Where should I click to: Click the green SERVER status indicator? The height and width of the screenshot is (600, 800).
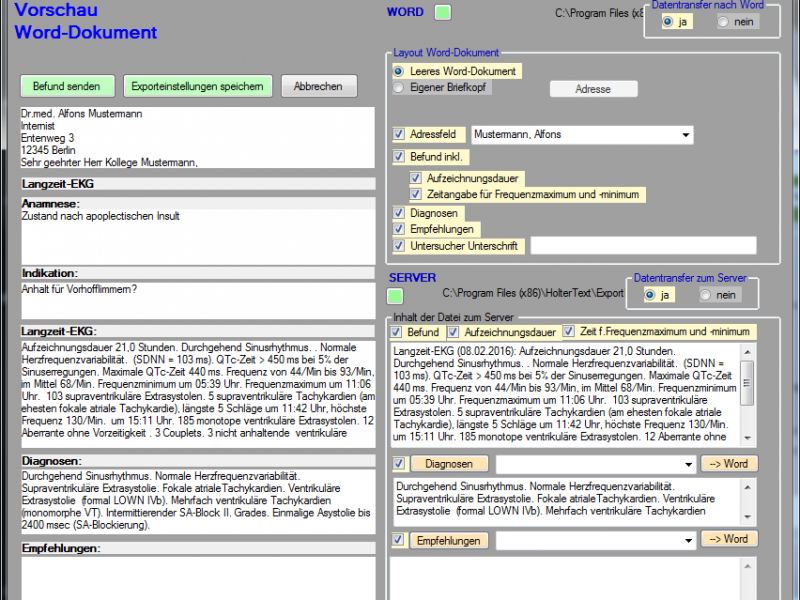[x=395, y=296]
